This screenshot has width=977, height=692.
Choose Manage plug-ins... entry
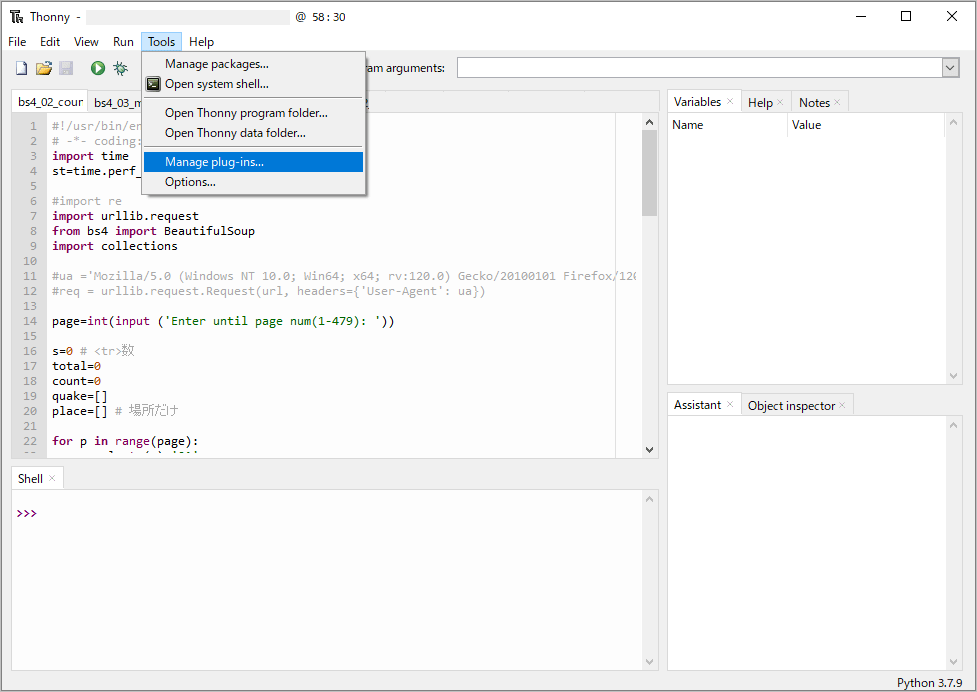(254, 162)
